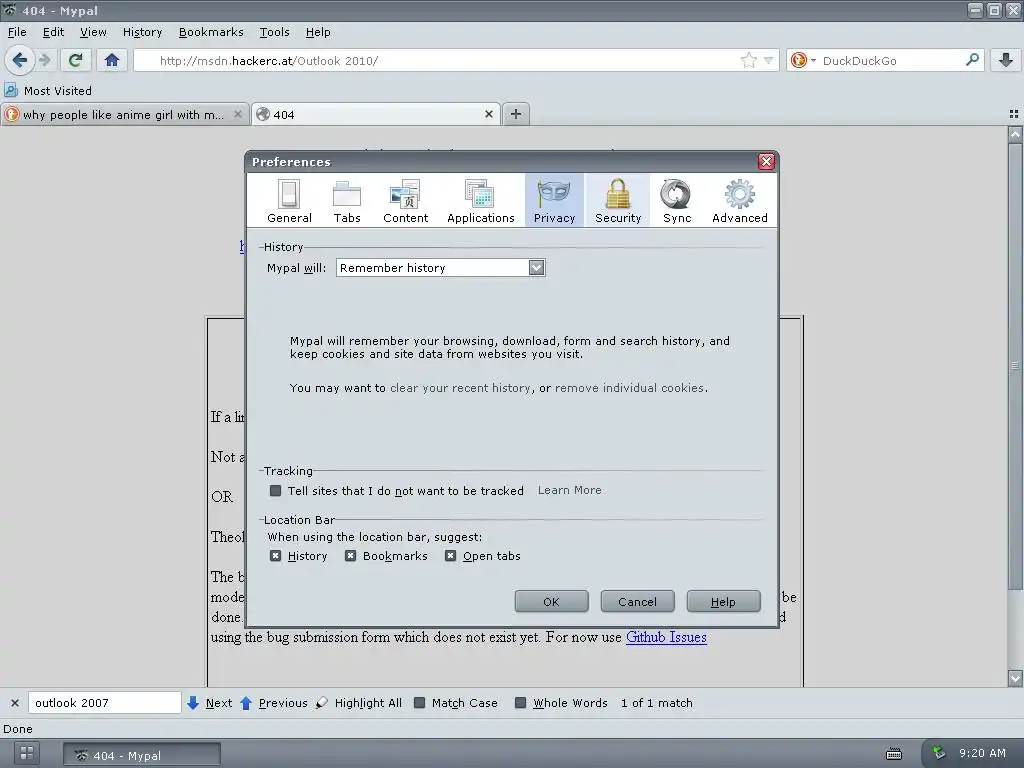Open the Sync preferences pane
This screenshot has height=768, width=1024.
tap(677, 201)
